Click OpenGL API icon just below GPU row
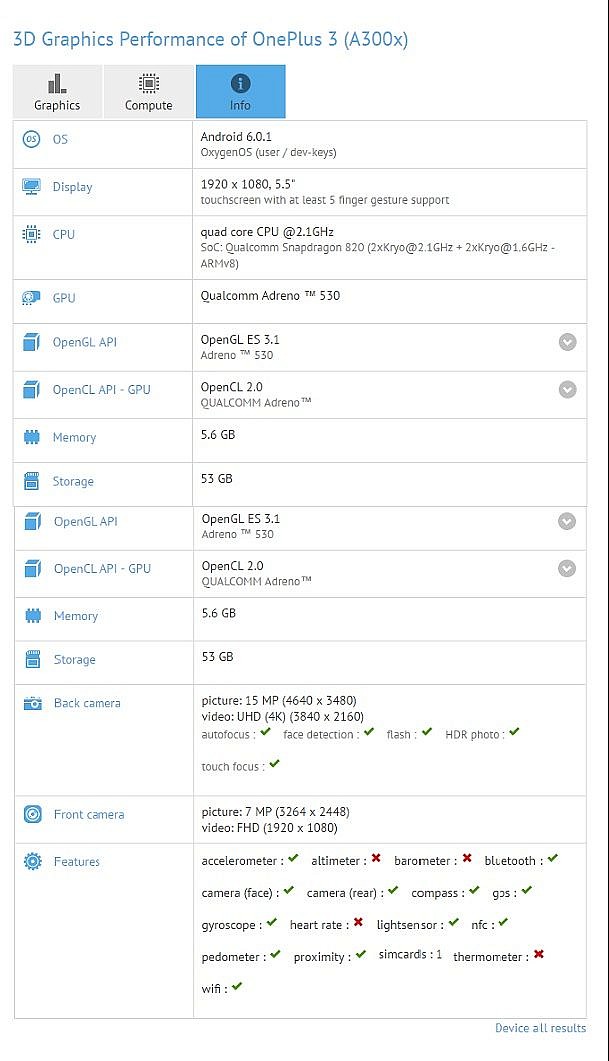 (x=31, y=342)
